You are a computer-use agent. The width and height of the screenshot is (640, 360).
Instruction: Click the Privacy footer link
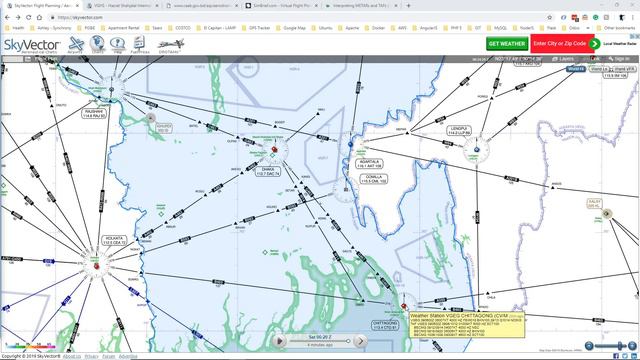(91, 356)
